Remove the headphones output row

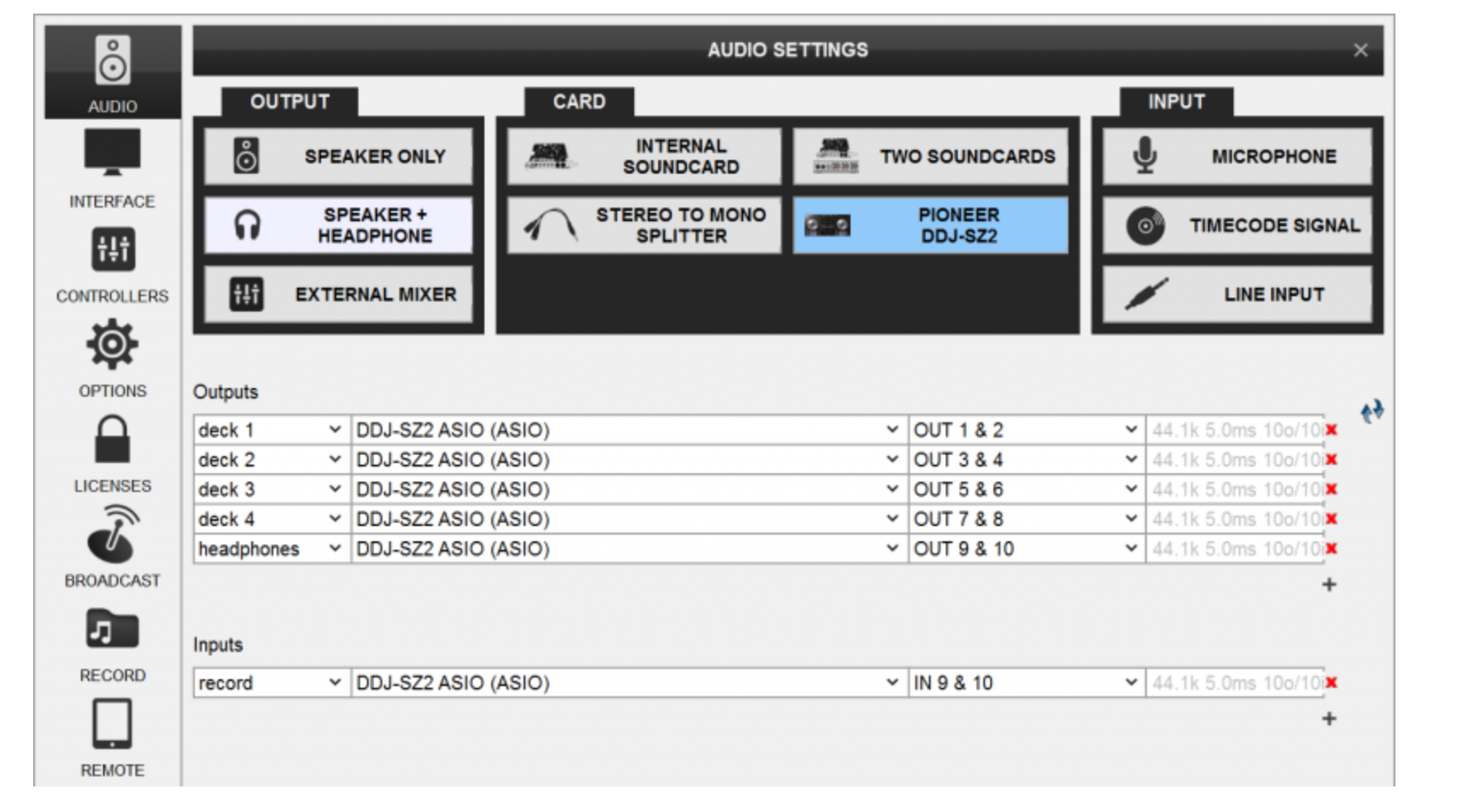pyautogui.click(x=1332, y=549)
